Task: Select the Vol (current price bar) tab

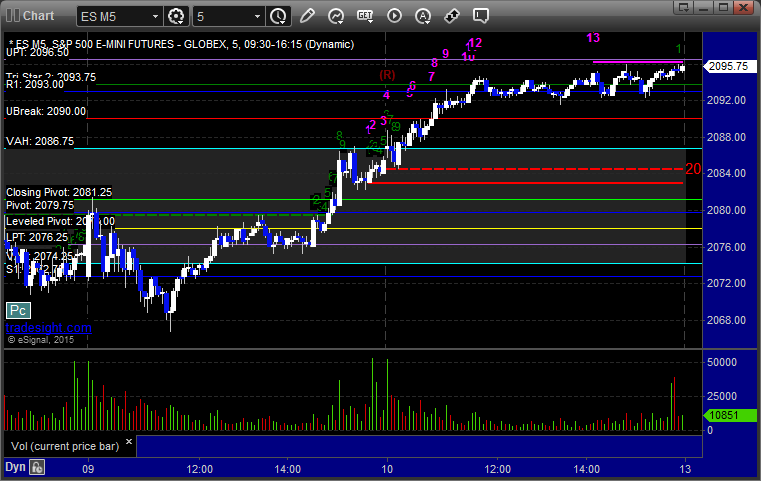Action: pyautogui.click(x=65, y=446)
